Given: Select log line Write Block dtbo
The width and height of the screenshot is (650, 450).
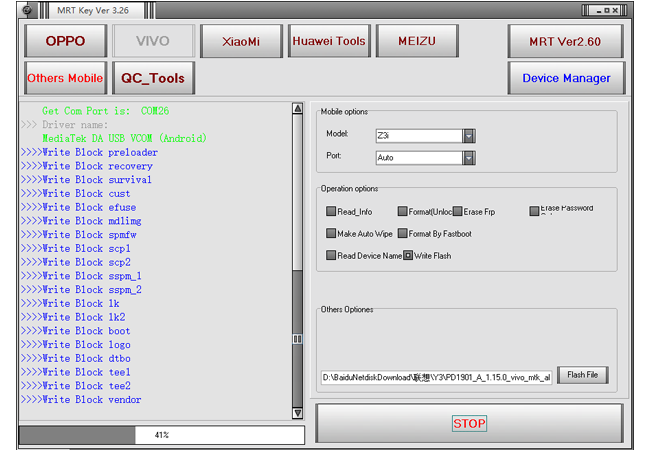Looking at the screenshot, I should (x=75, y=358).
